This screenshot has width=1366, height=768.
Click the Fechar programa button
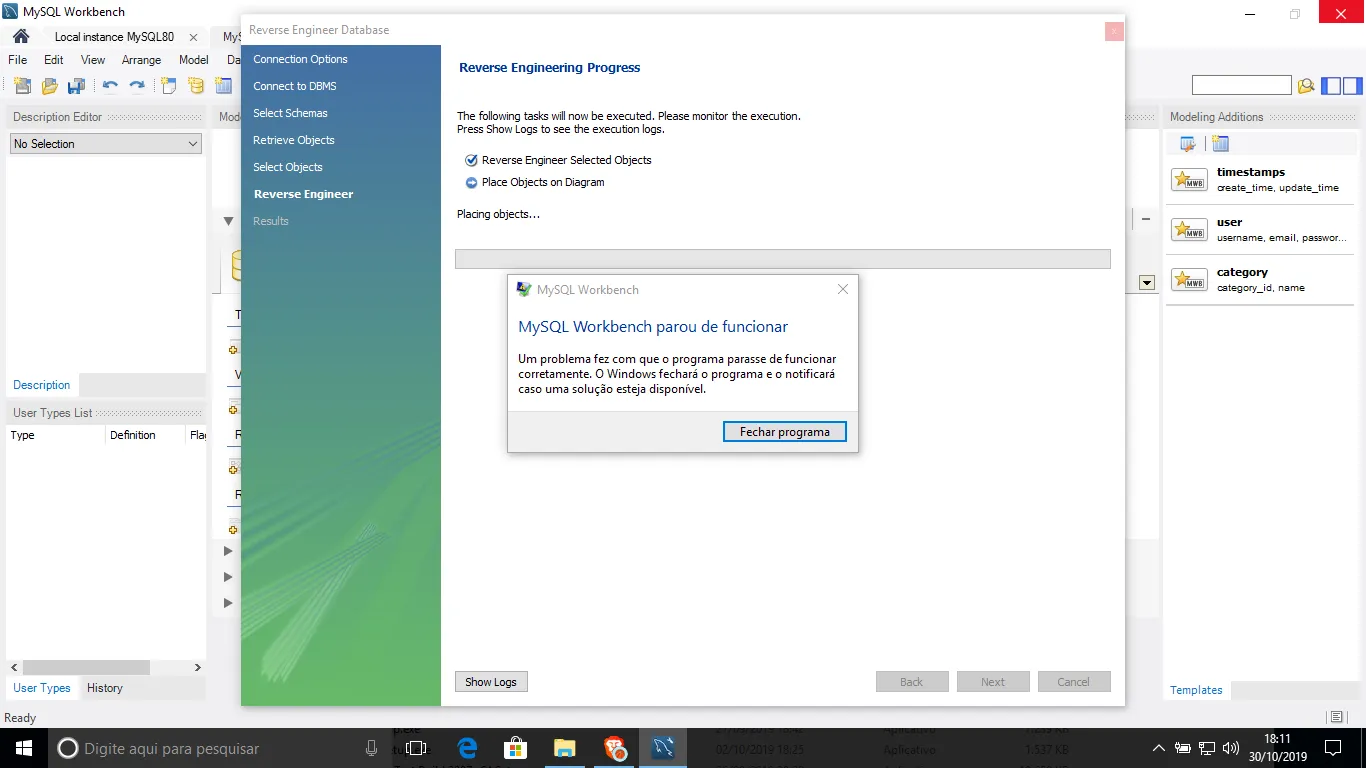pos(785,432)
